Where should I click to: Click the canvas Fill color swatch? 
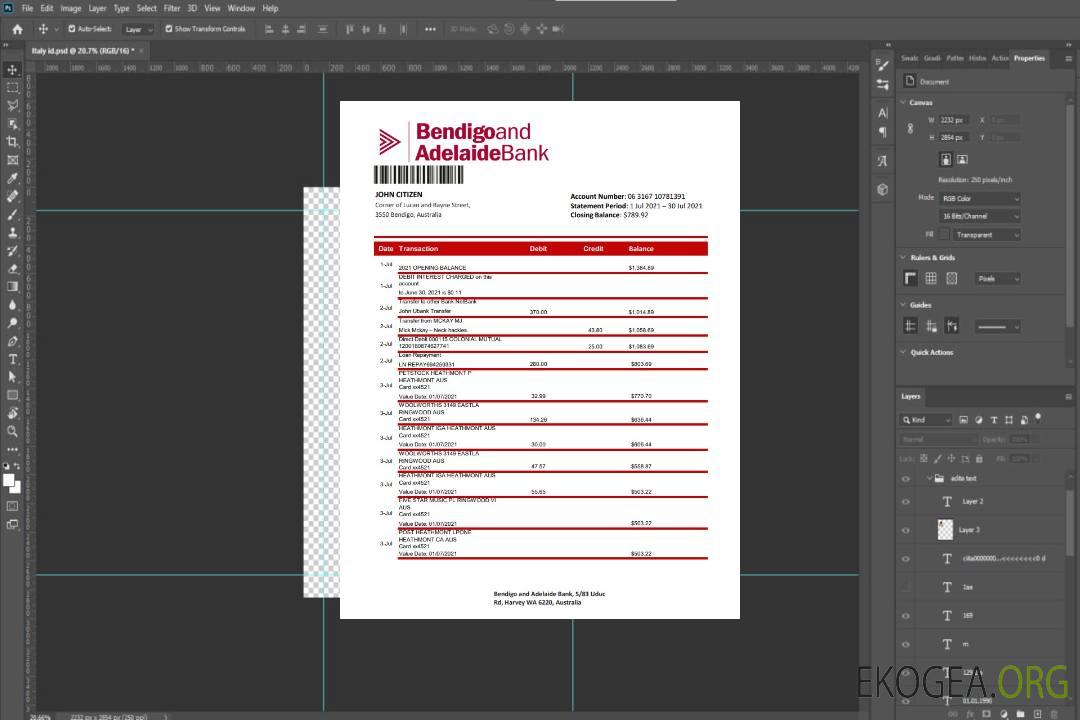pos(945,235)
